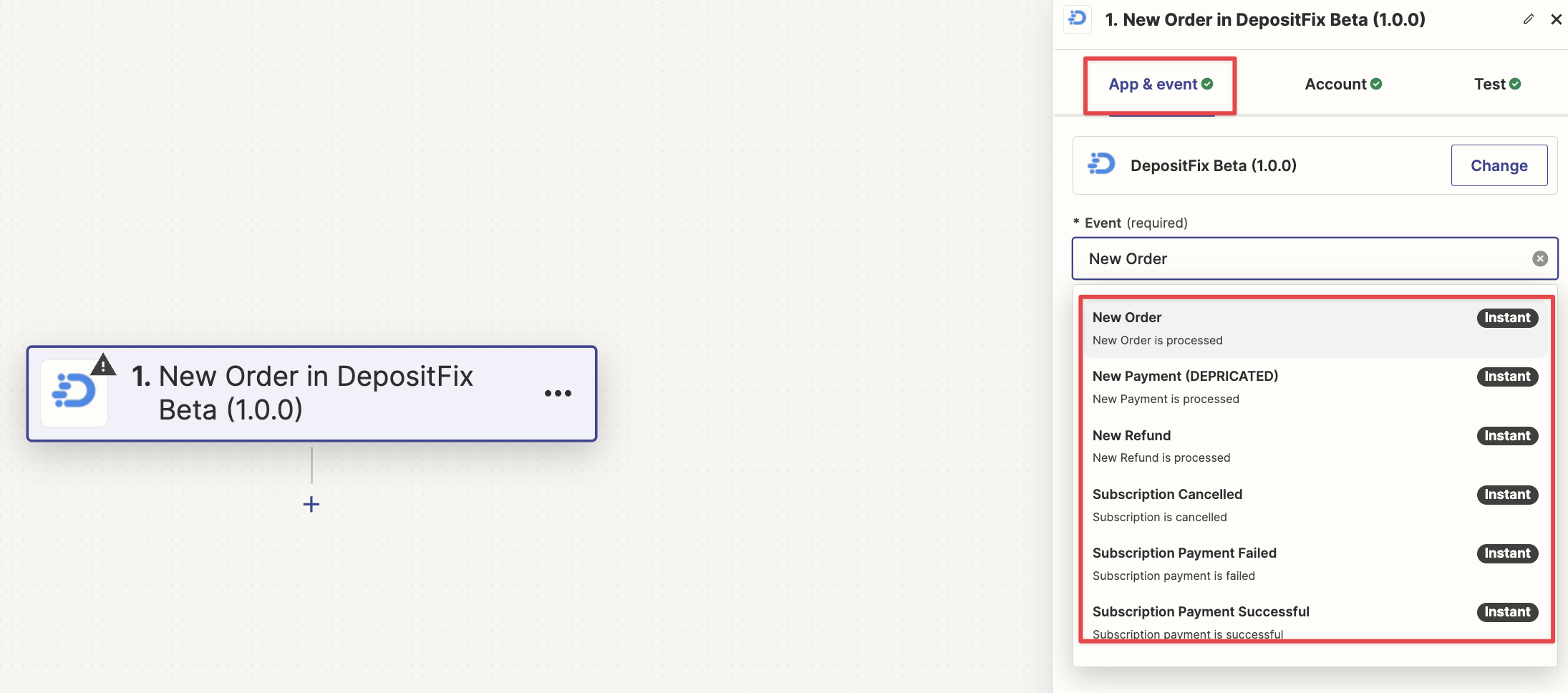Click the Event (required) field label
The width and height of the screenshot is (1568, 693).
point(1131,223)
